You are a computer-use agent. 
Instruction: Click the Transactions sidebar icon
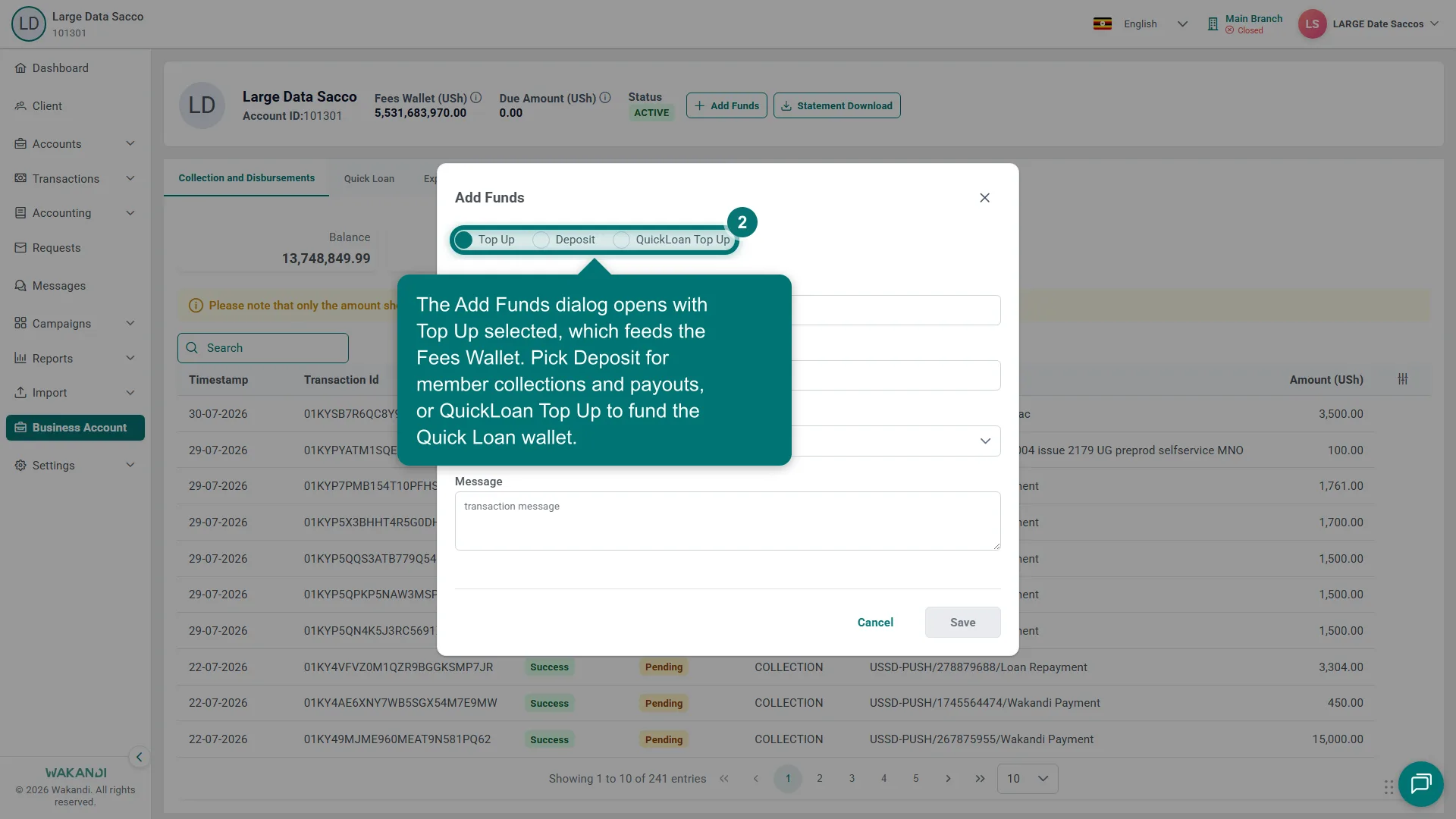(20, 178)
